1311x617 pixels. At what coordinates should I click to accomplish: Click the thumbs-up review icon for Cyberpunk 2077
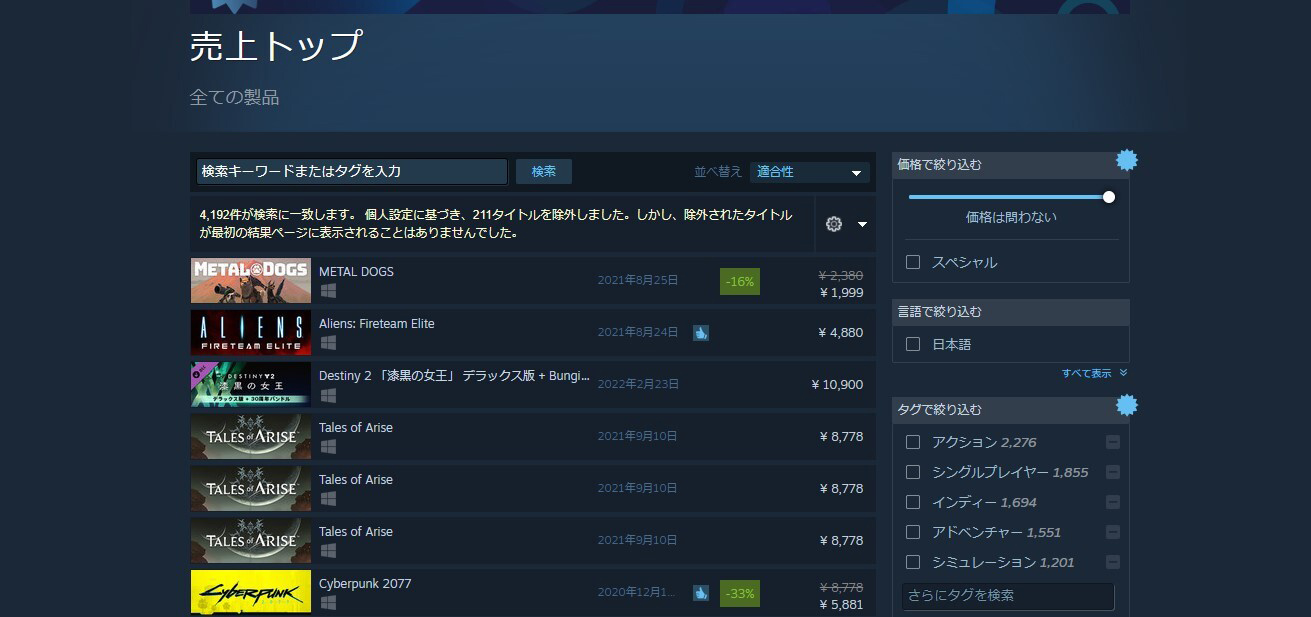coord(701,593)
